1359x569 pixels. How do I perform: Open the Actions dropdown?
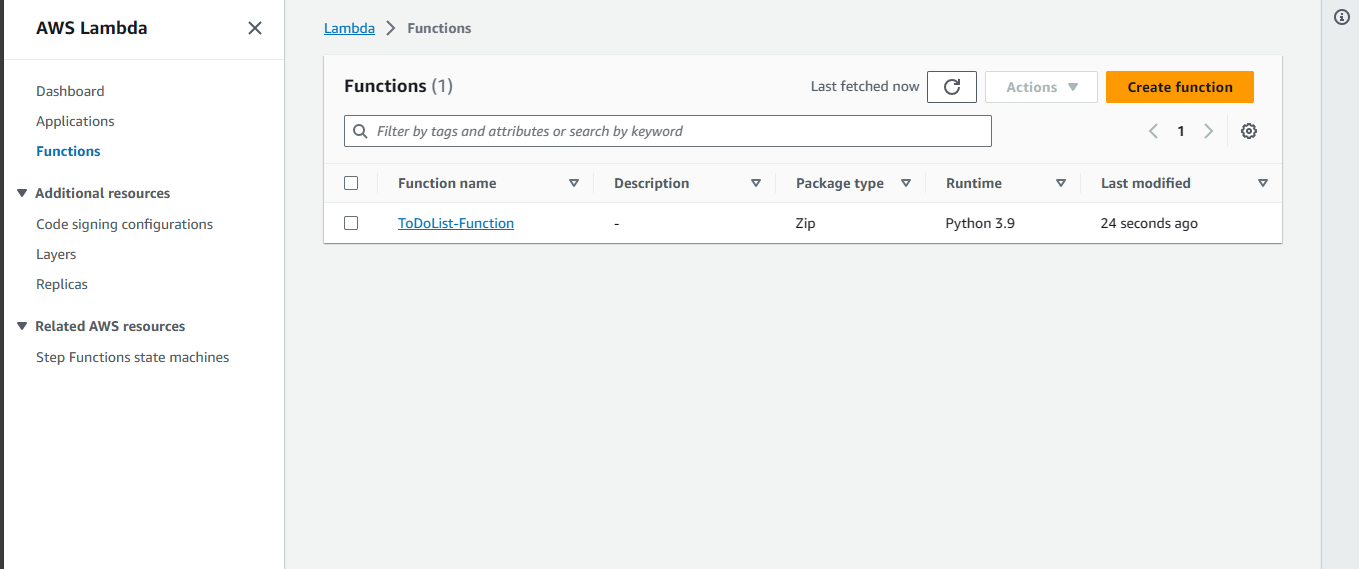click(1041, 87)
